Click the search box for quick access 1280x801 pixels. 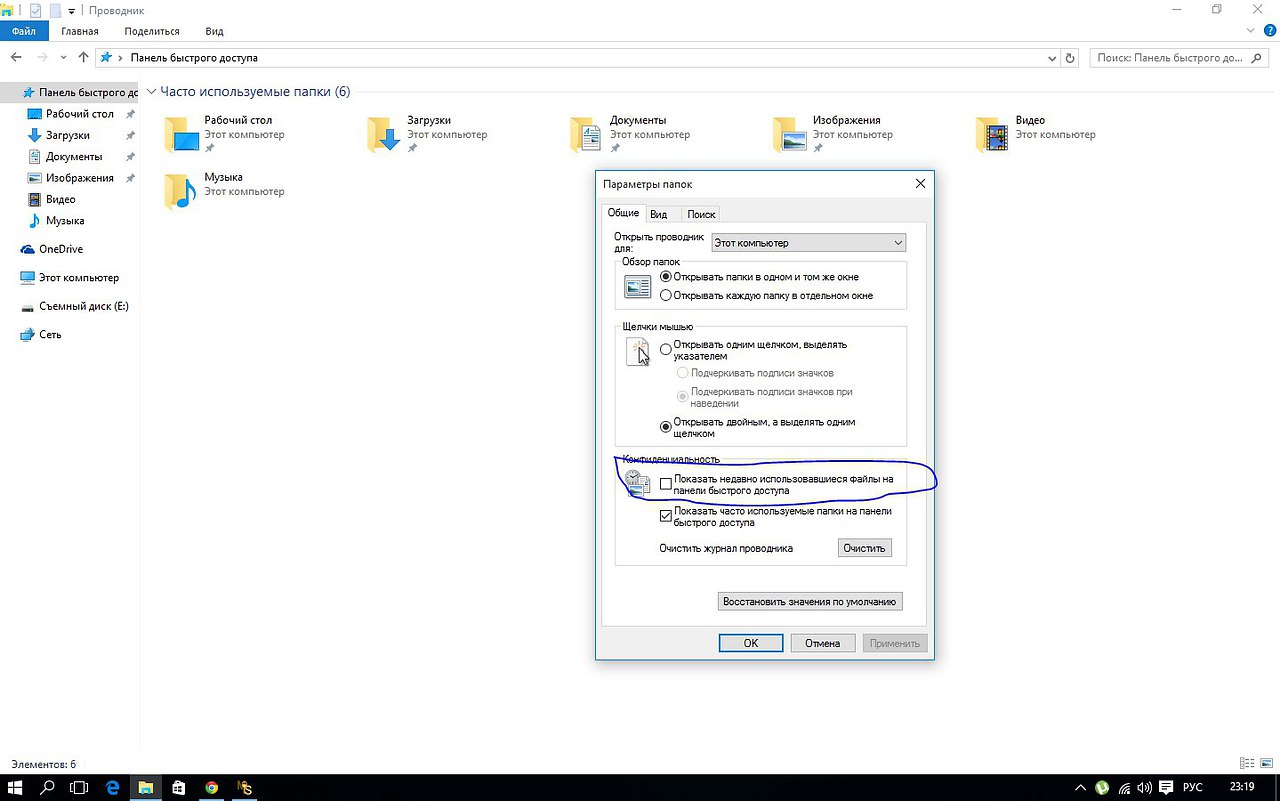(1180, 58)
